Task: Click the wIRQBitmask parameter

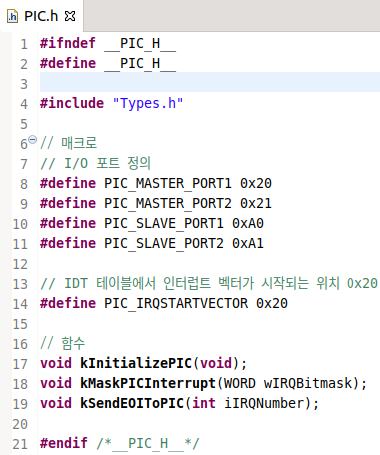Action: tap(308, 383)
